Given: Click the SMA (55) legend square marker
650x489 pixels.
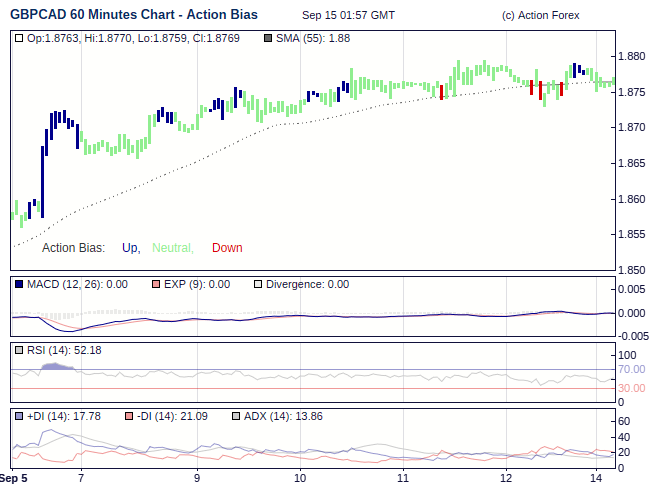Looking at the screenshot, I should click(268, 38).
